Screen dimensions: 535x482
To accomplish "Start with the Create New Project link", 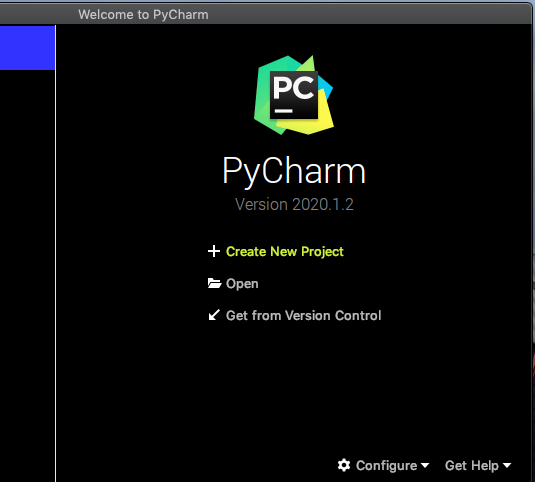I will (x=285, y=251).
